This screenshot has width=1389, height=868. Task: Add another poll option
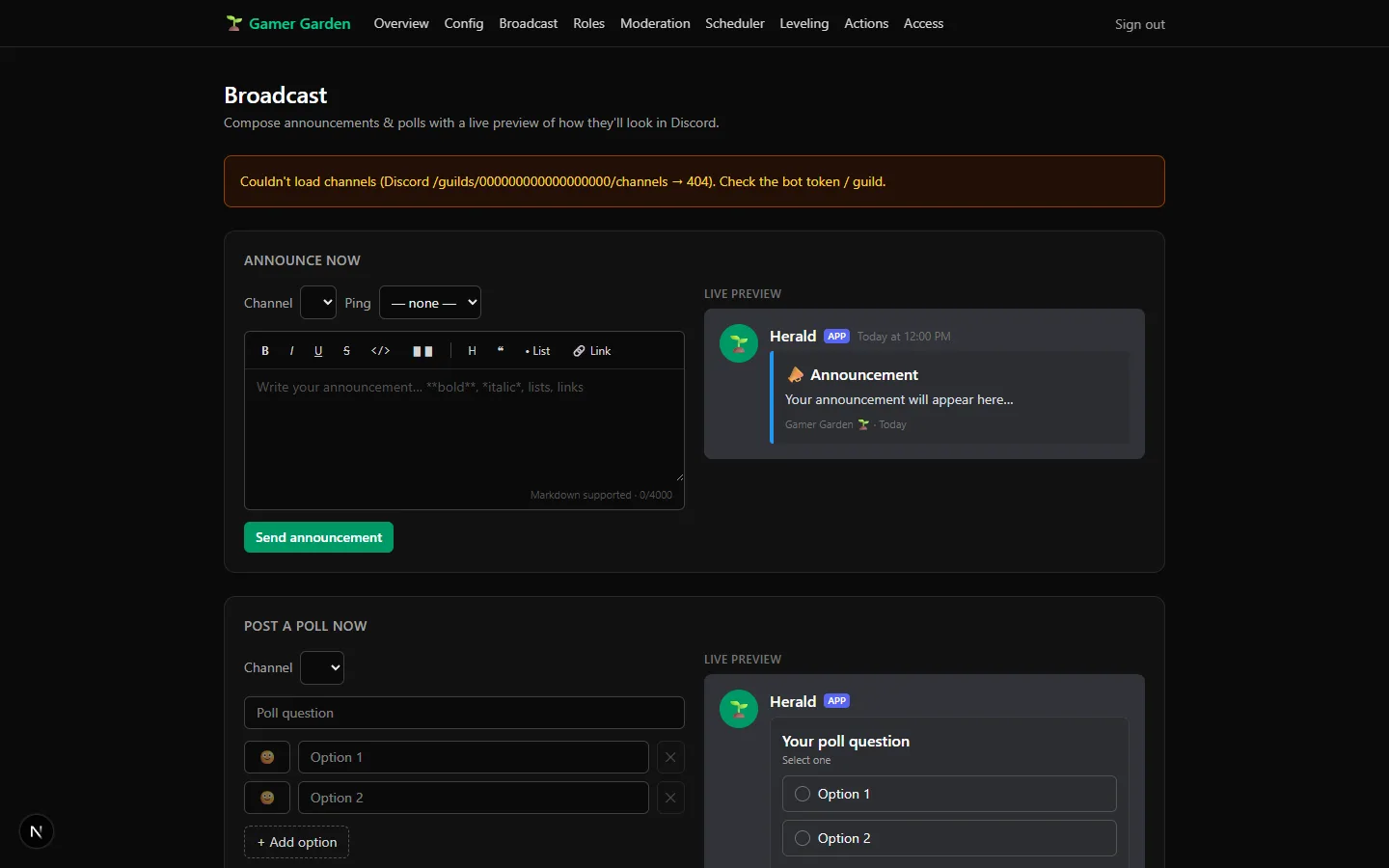pos(296,842)
